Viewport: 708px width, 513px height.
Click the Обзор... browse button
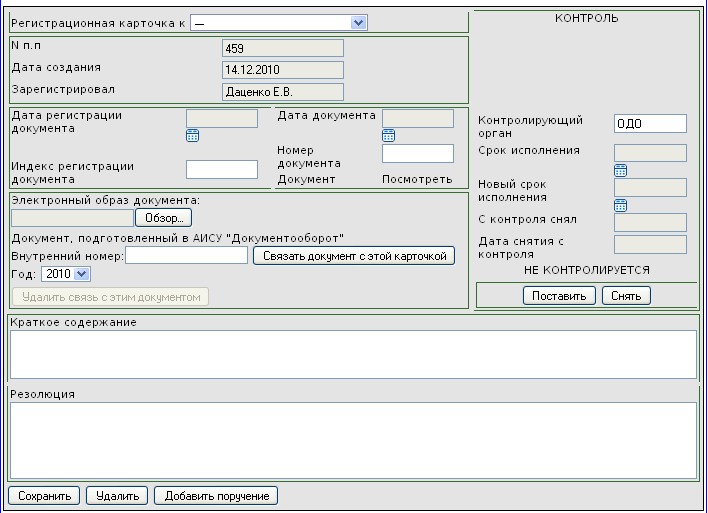[163, 218]
